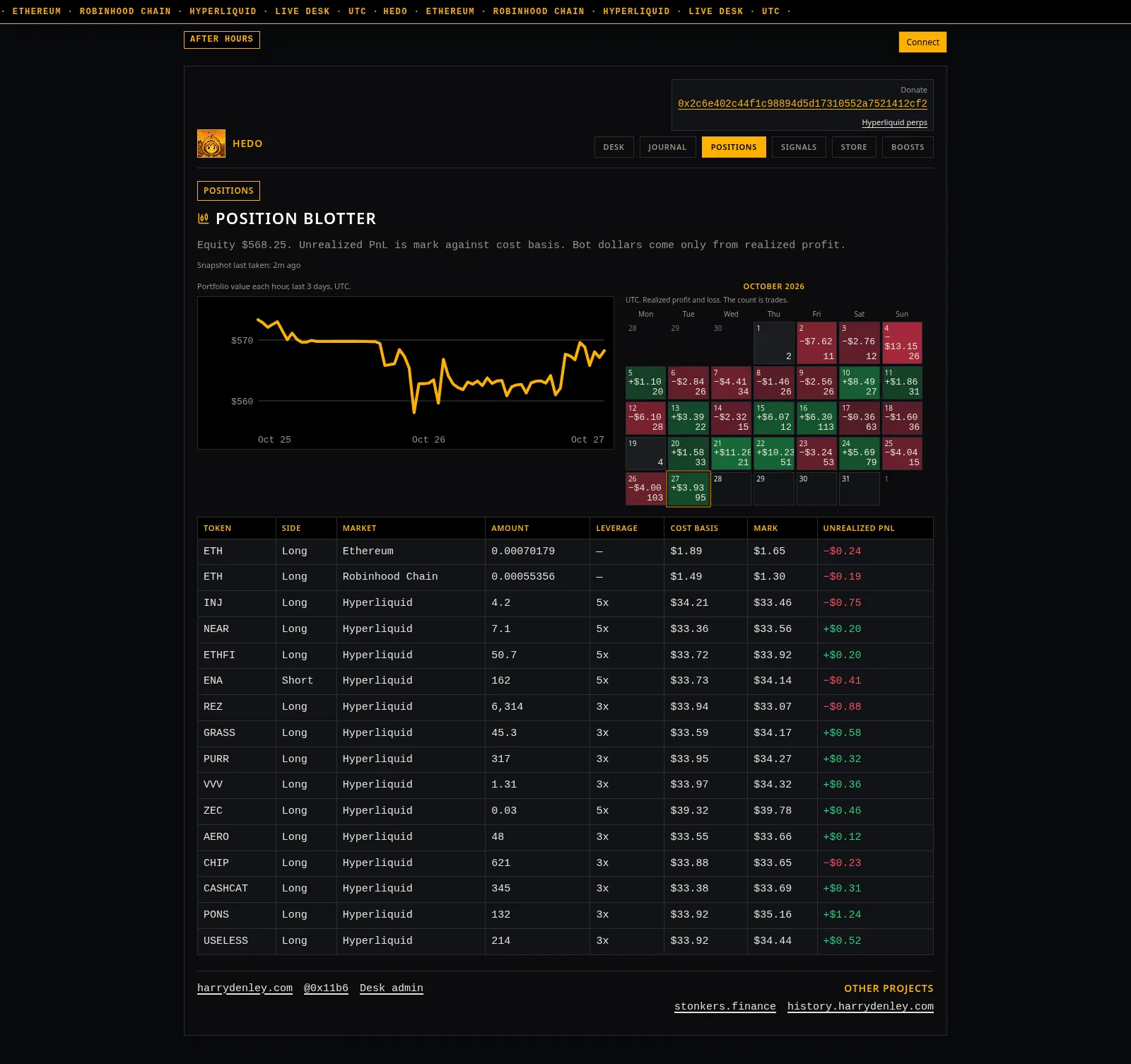Select the Positions tab
The width and height of the screenshot is (1131, 1064).
click(734, 147)
